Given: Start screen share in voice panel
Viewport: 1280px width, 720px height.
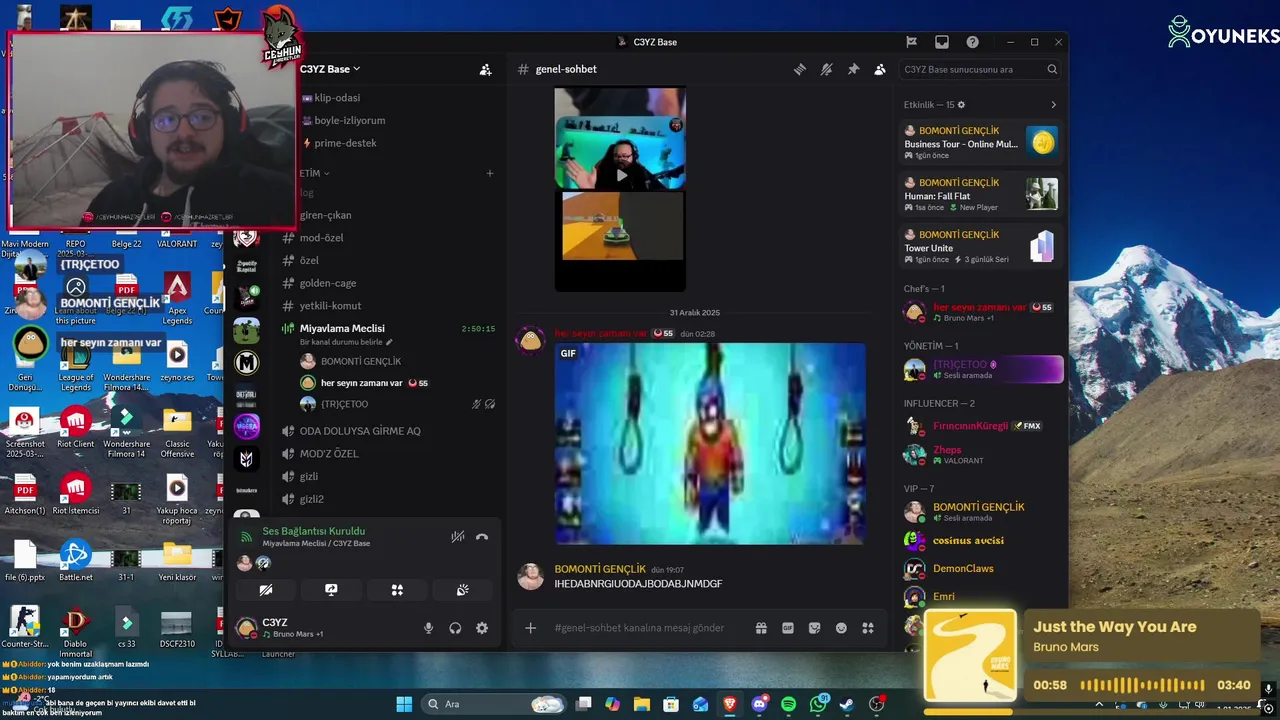Looking at the screenshot, I should [331, 590].
